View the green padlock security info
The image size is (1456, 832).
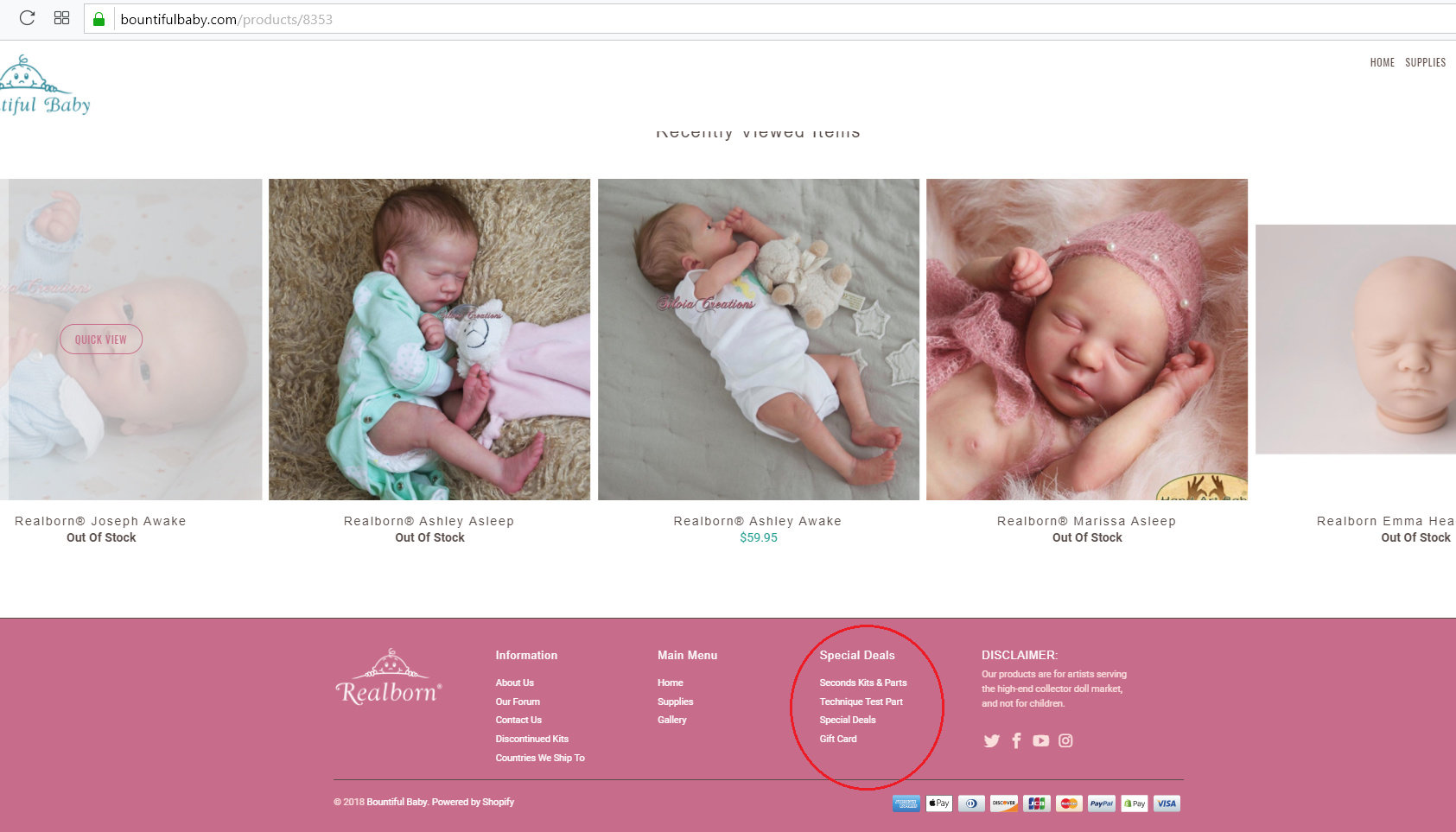99,19
